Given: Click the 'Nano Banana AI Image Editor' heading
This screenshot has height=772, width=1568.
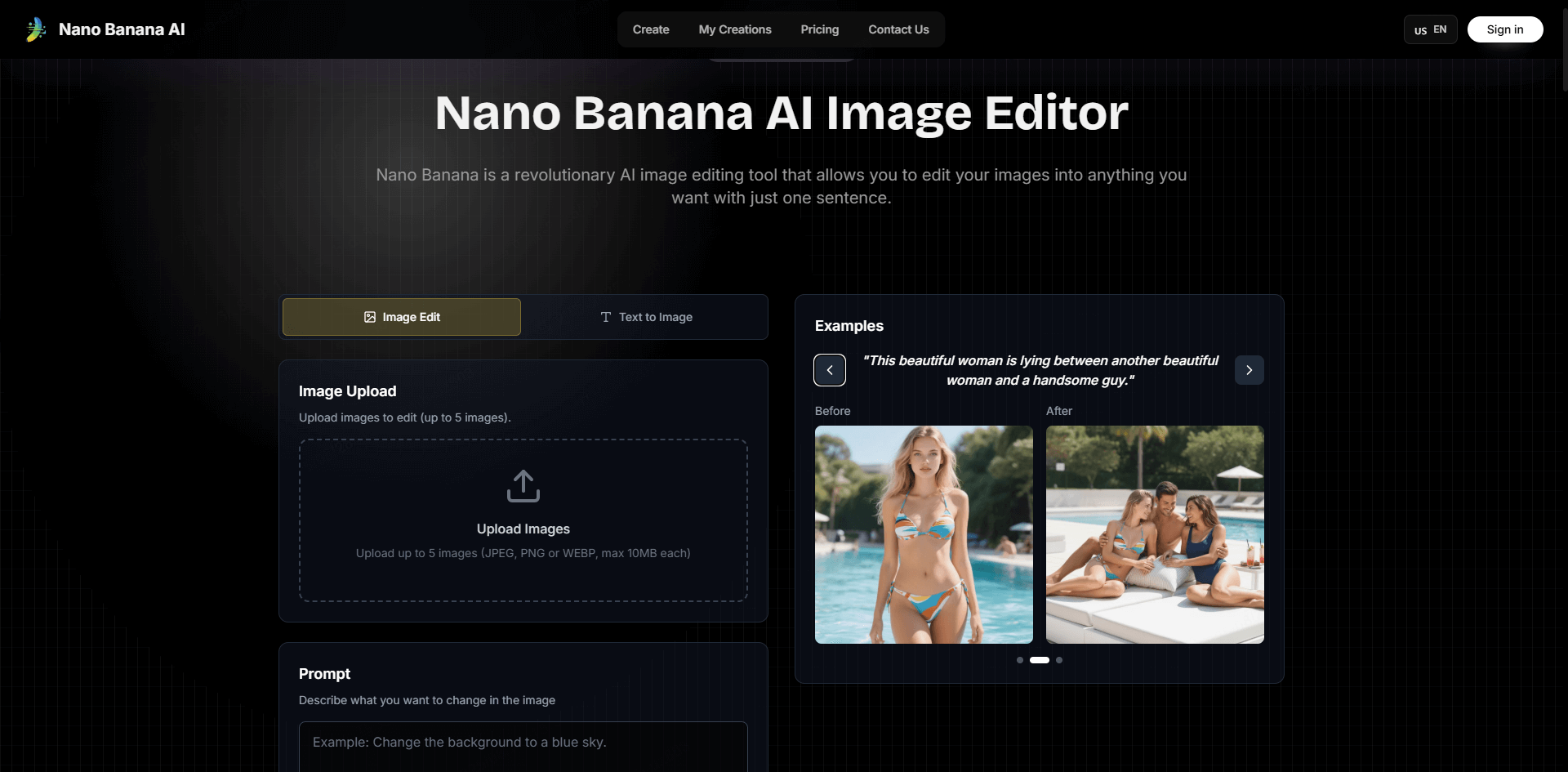Looking at the screenshot, I should coord(782,113).
